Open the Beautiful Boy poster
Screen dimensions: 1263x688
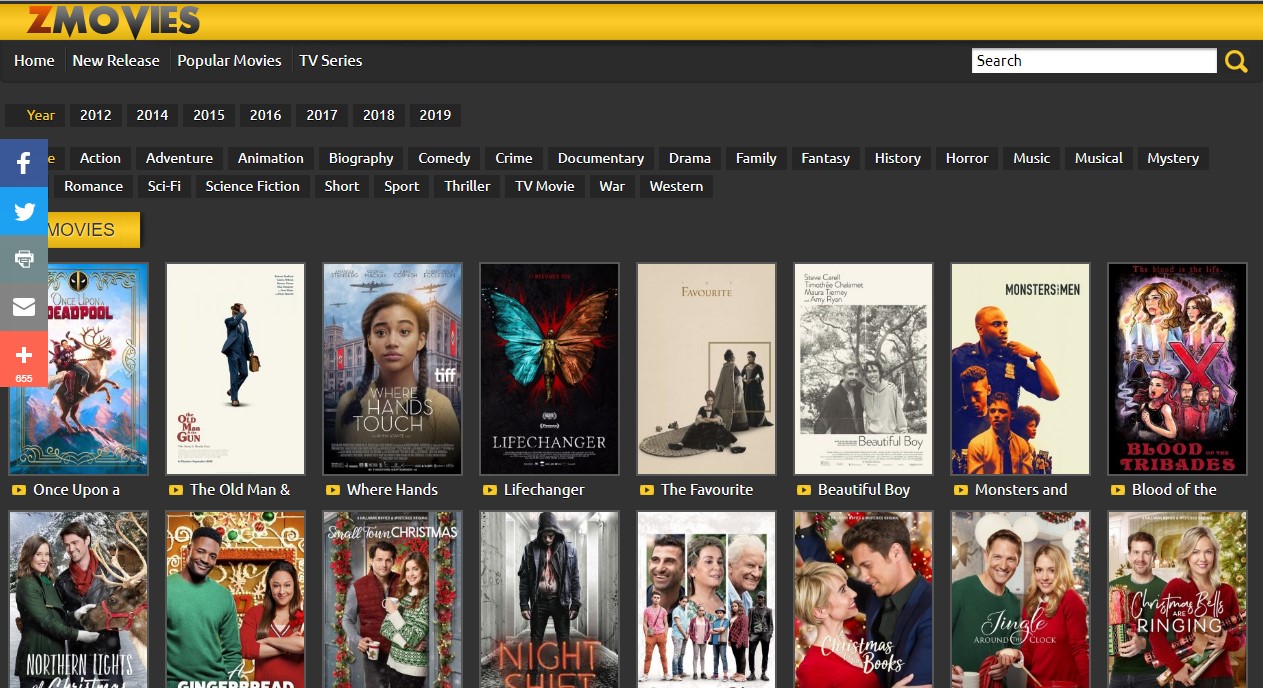tap(863, 369)
